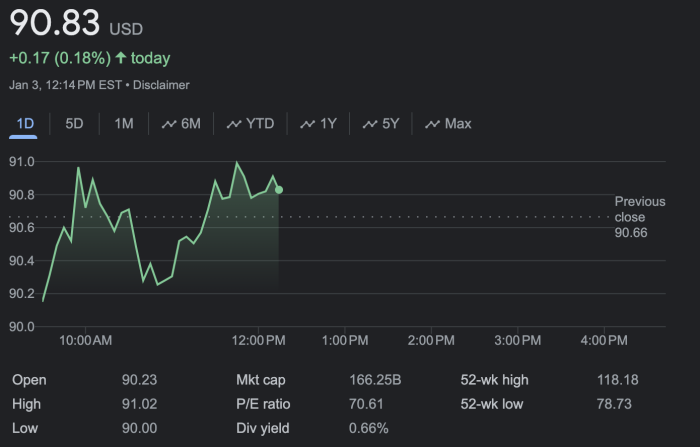This screenshot has height=447, width=700.
Task: Click the trend icon beside 1Y
Action: point(307,124)
